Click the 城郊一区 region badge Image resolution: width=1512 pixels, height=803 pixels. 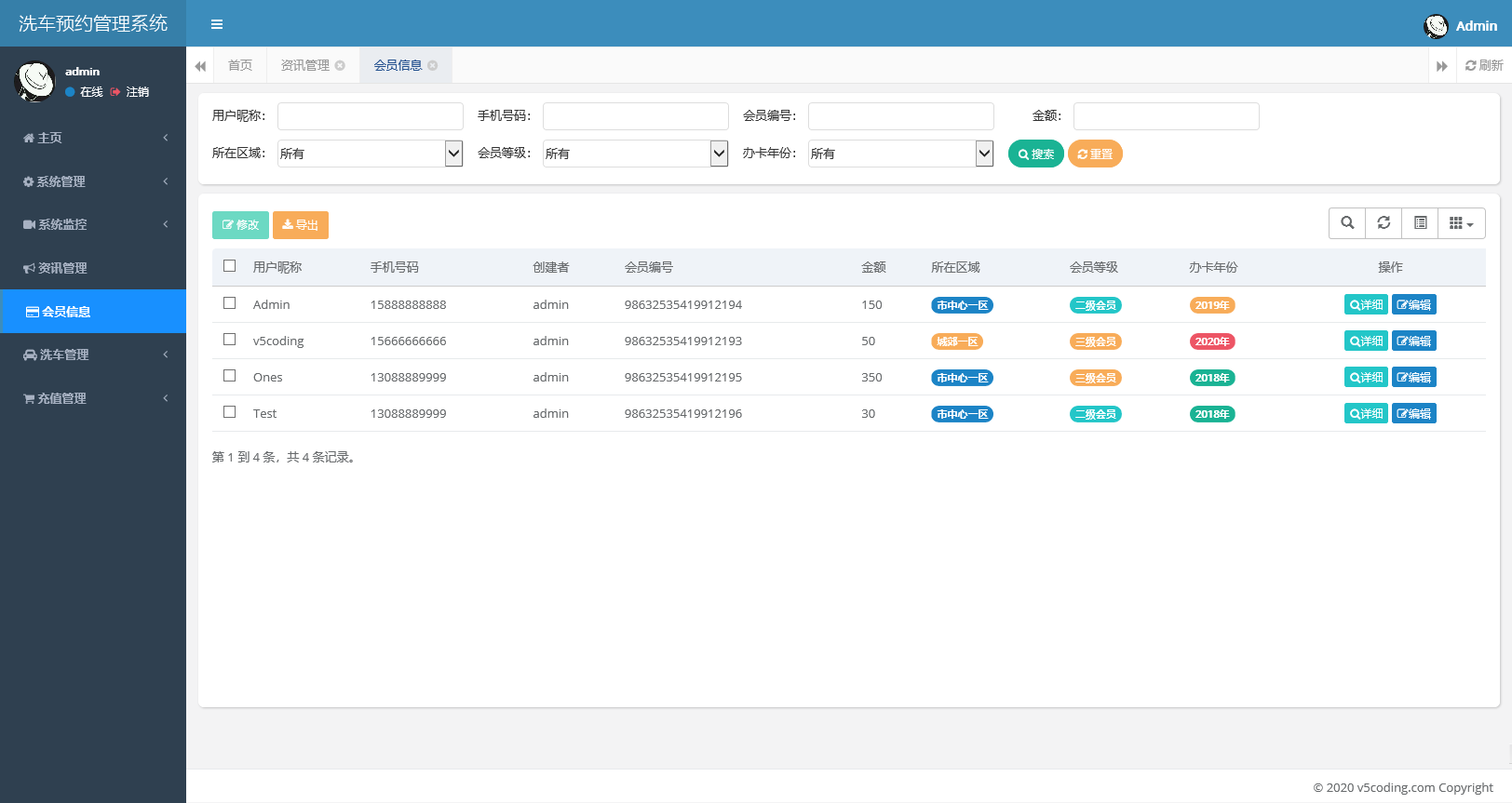point(957,341)
